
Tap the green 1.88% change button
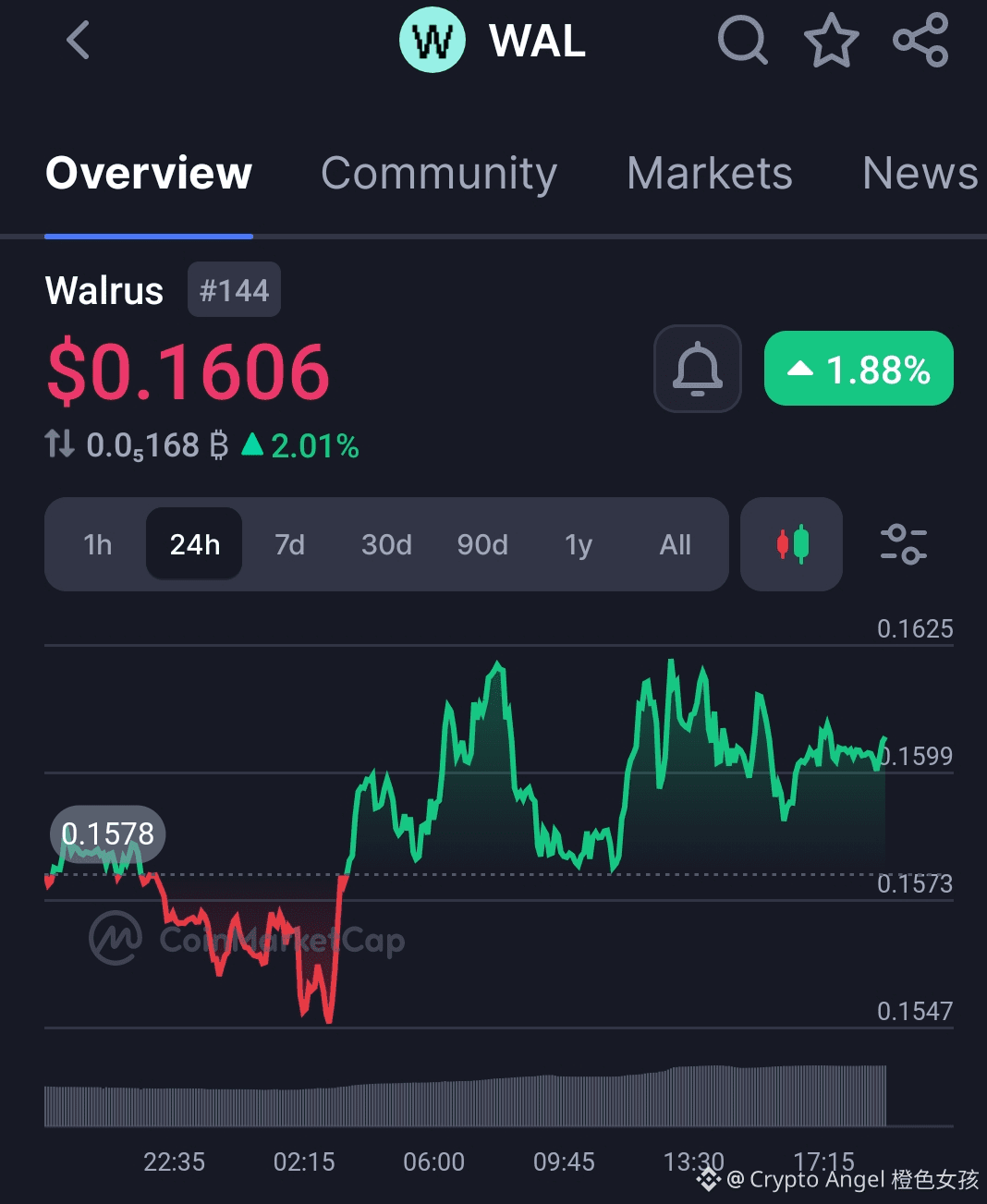pyautogui.click(x=859, y=369)
